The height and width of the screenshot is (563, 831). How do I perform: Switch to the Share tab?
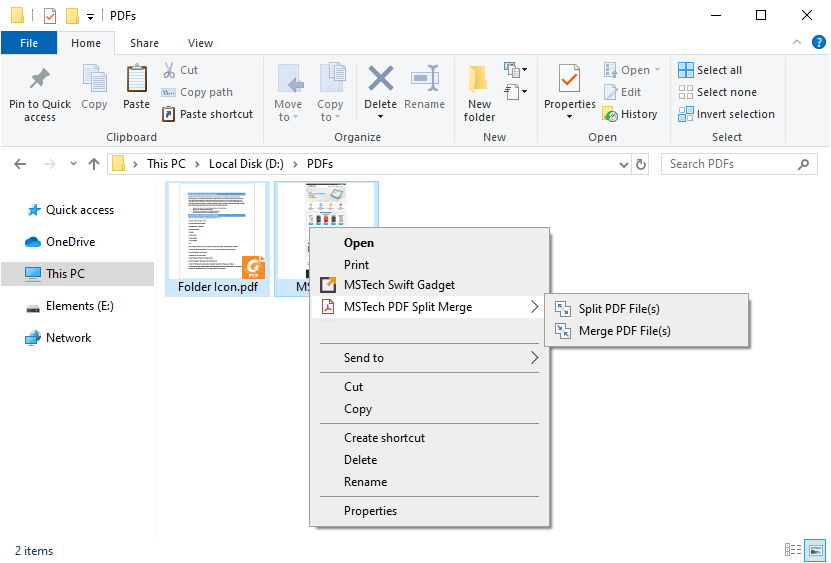(144, 43)
